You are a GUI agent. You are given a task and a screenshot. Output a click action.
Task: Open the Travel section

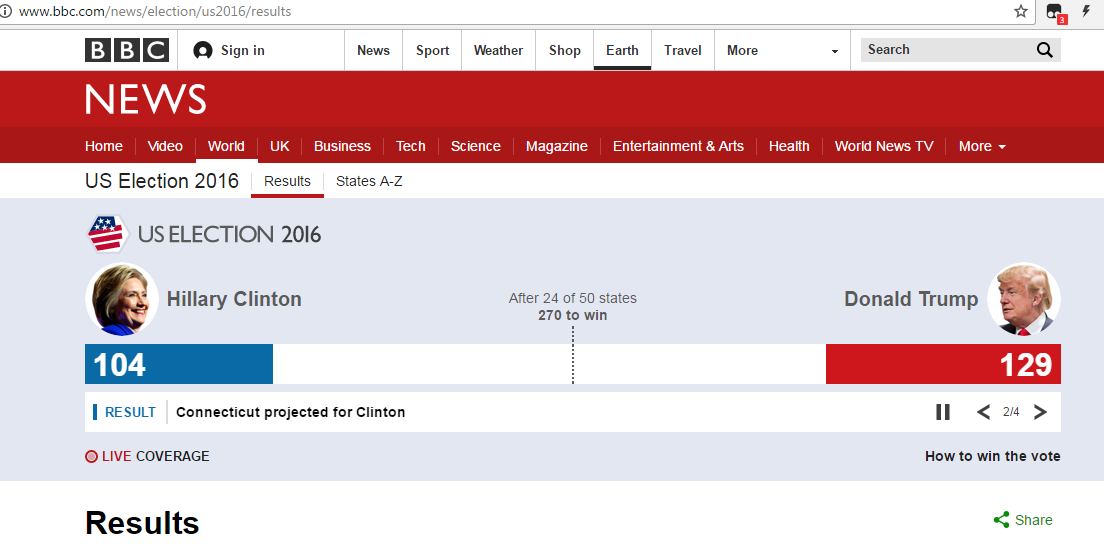click(683, 51)
